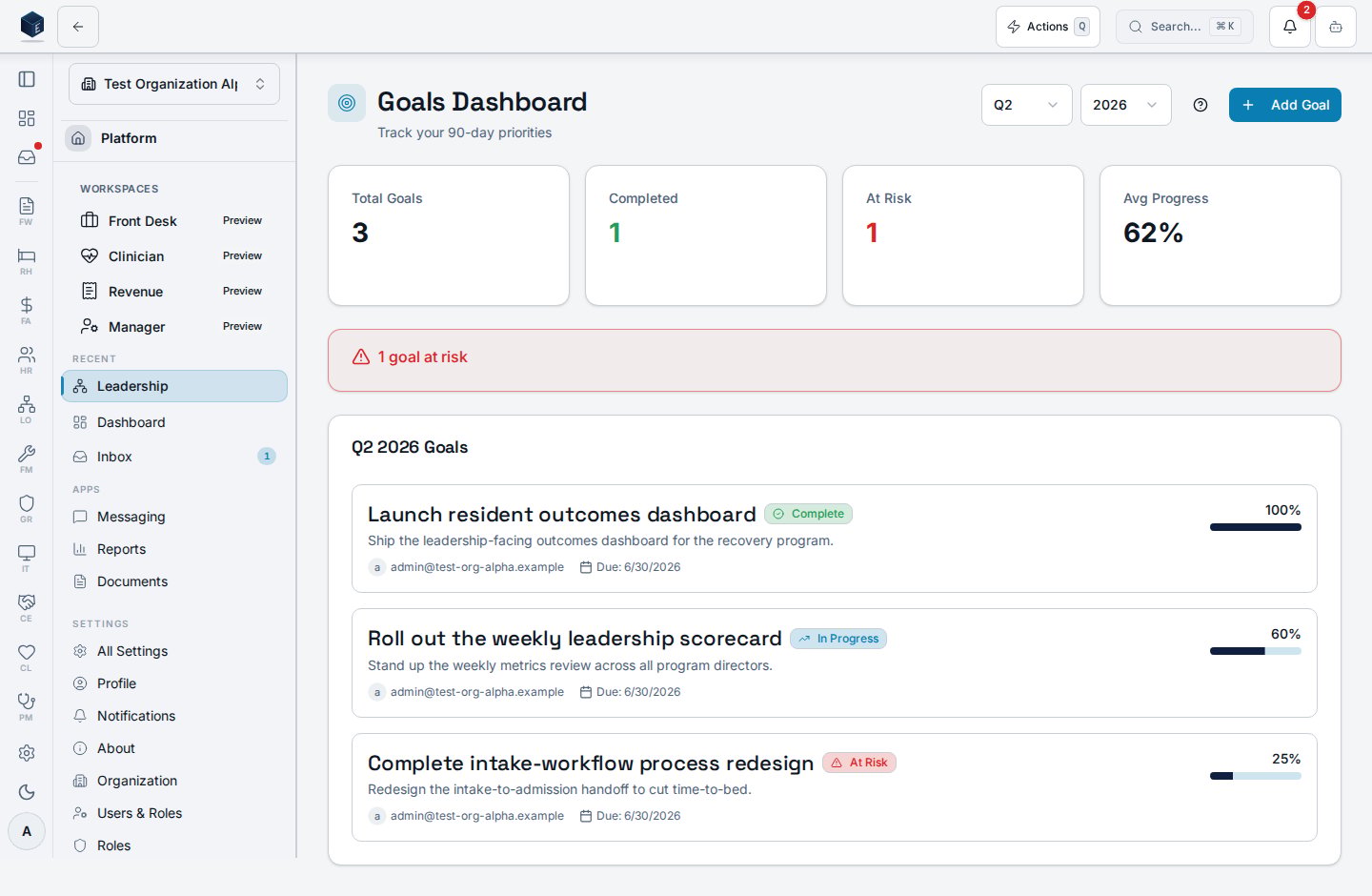Open the LO org-chart rail icon

pyautogui.click(x=27, y=409)
